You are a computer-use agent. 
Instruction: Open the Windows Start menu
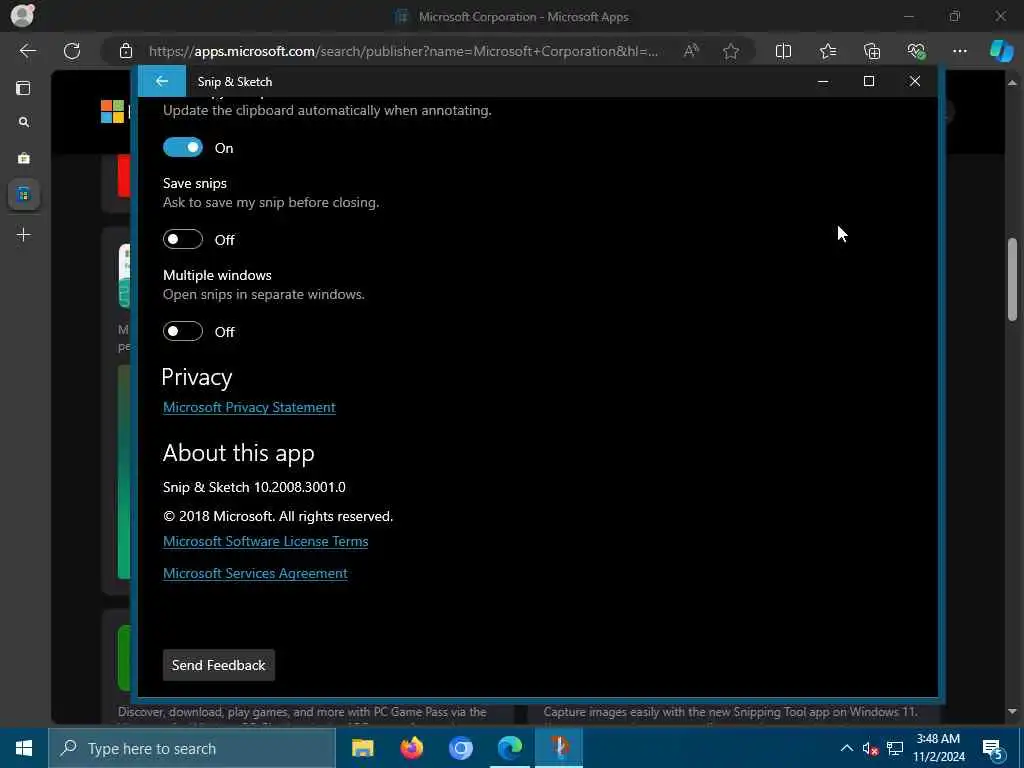pyautogui.click(x=24, y=748)
